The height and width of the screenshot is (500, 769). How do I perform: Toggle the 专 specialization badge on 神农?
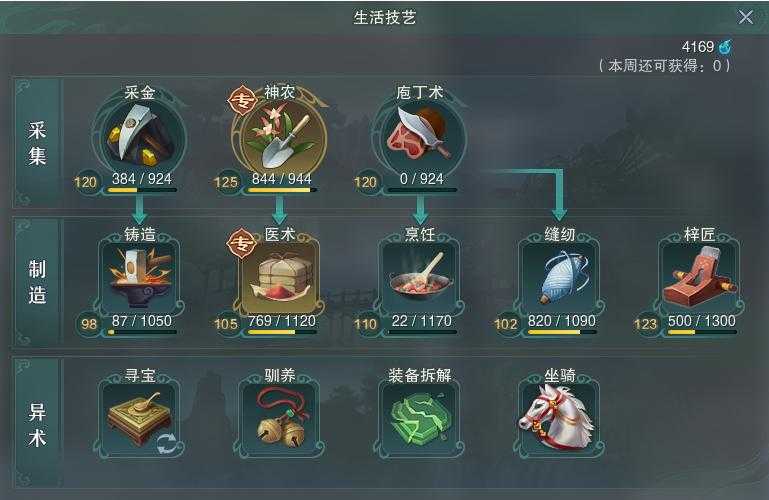[243, 100]
